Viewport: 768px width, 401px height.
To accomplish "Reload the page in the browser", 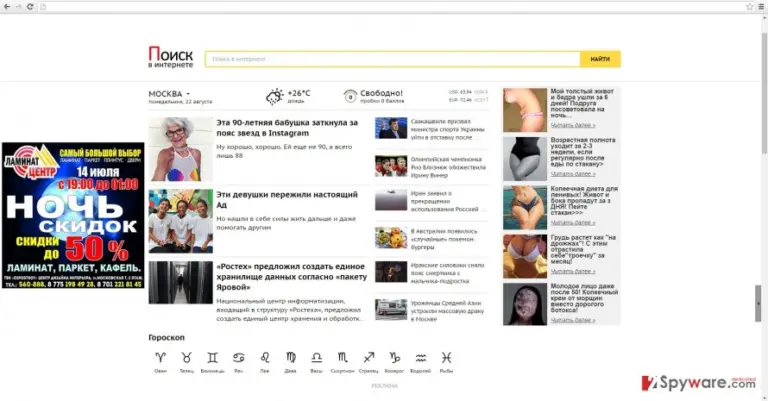I will point(30,6).
